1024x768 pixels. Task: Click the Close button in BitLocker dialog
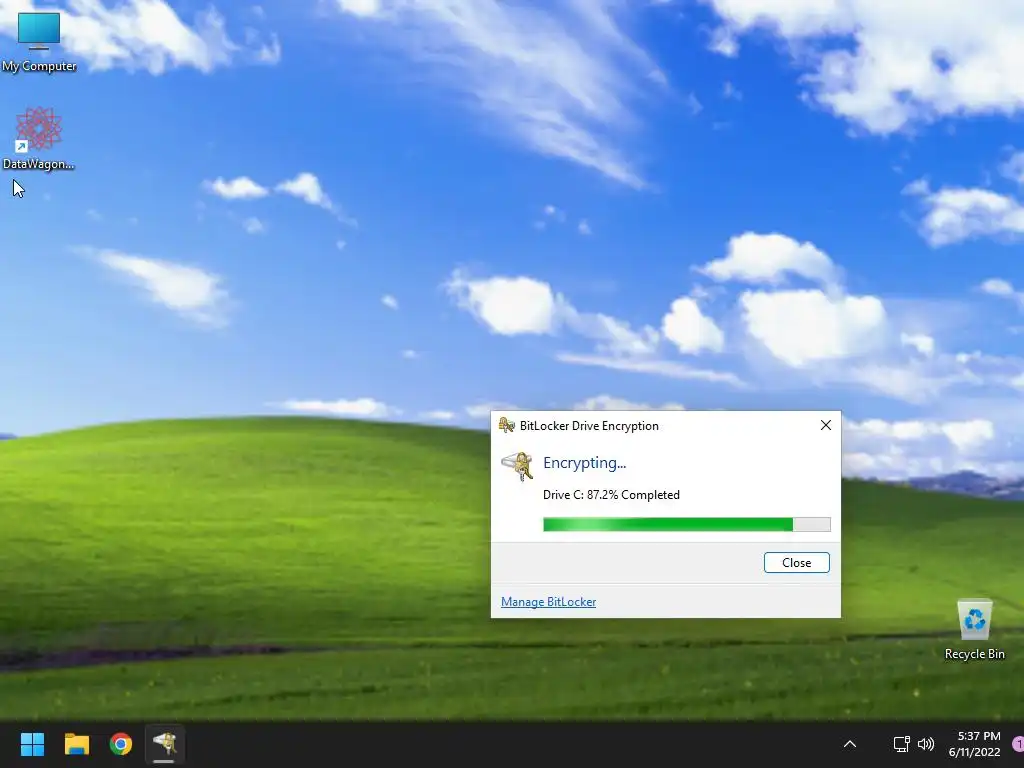click(x=796, y=563)
